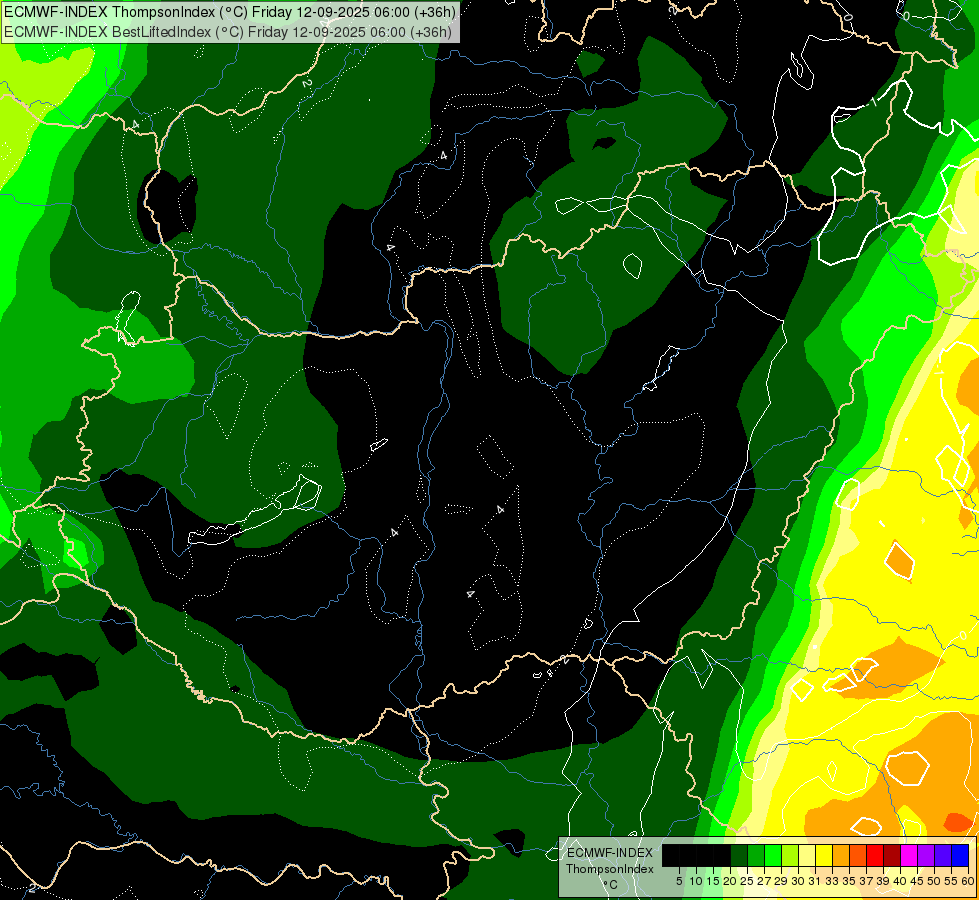Click the violet 50–55 legend swatch
The width and height of the screenshot is (979, 900).
click(x=943, y=855)
